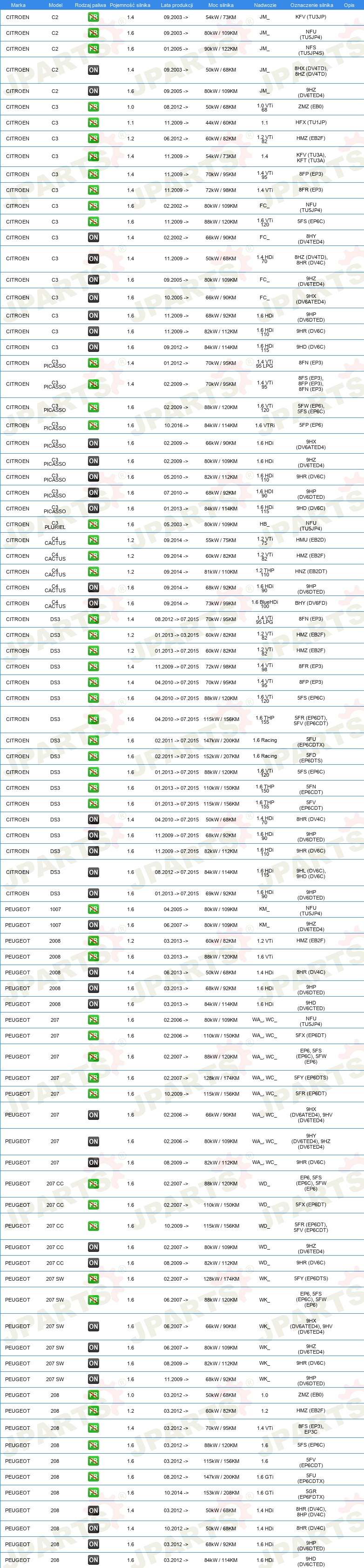Viewport: 364px width, 1568px height.
Task: Click diesel icon for Peugeot 2008 84kW/114KM
Action: (93, 1005)
